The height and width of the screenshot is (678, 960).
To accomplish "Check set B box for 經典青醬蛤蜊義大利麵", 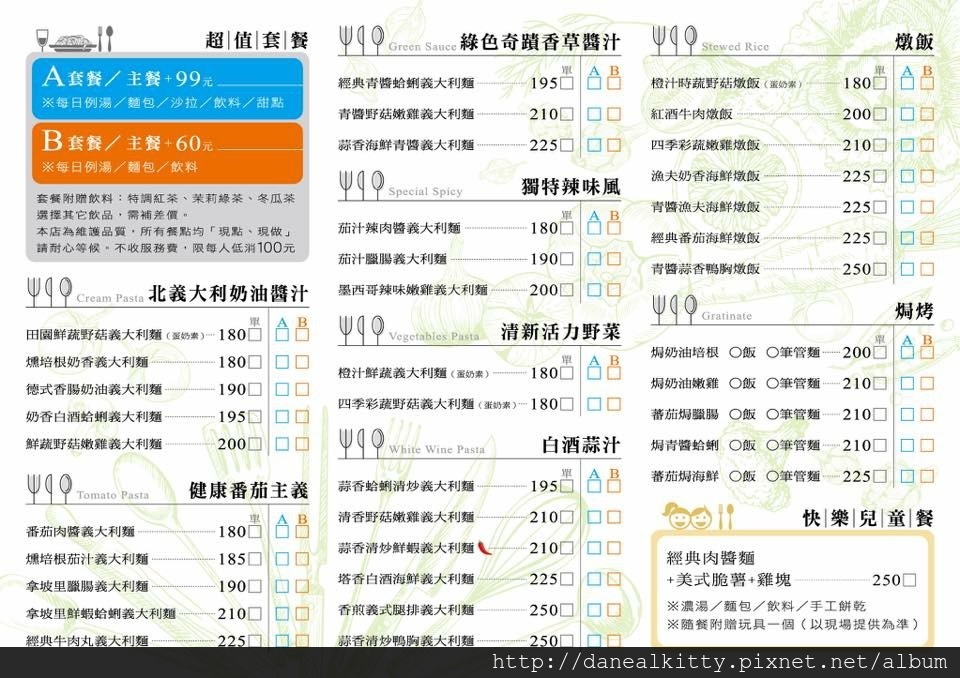I will click(x=614, y=83).
